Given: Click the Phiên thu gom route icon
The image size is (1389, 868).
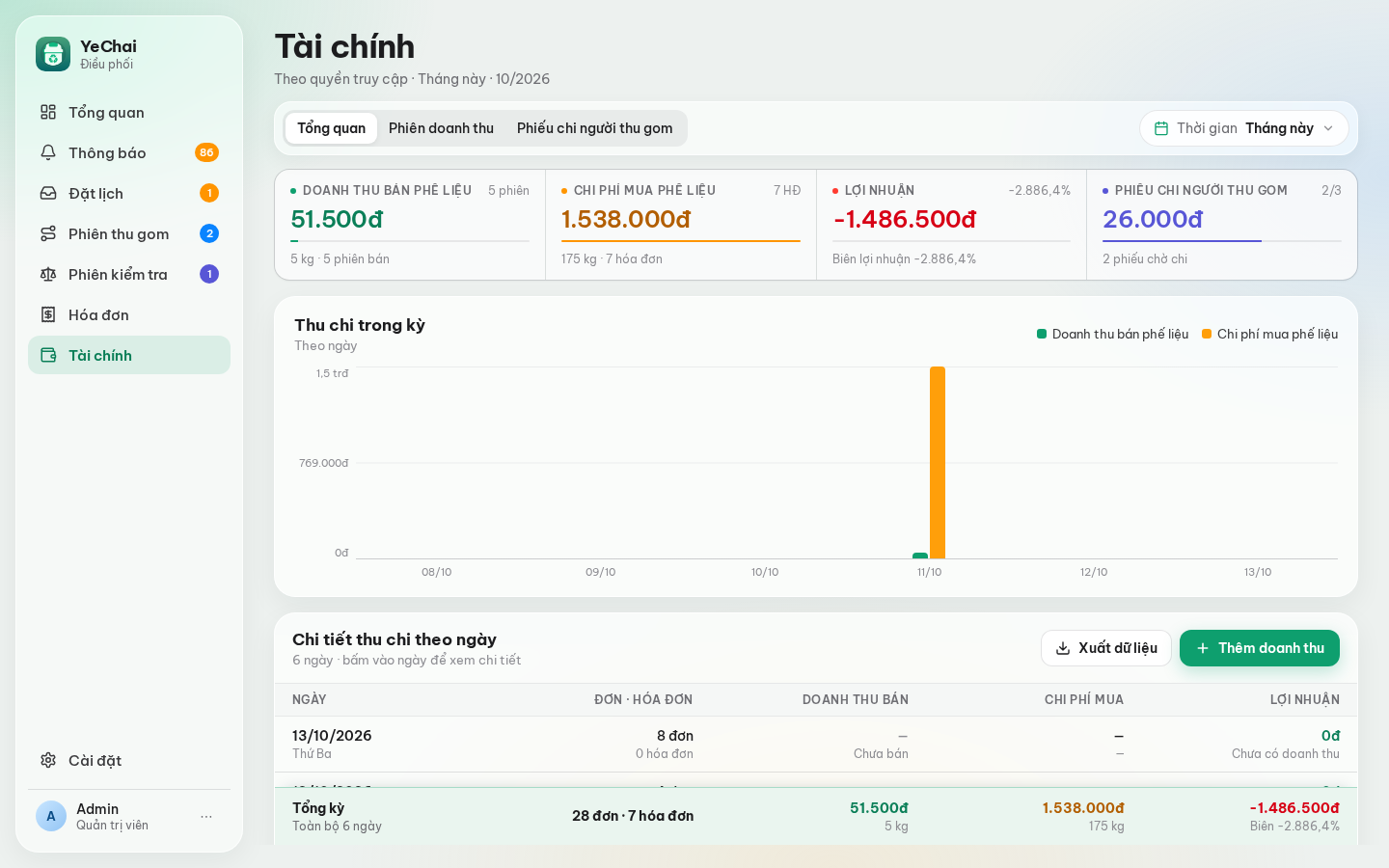Looking at the screenshot, I should click(x=48, y=233).
